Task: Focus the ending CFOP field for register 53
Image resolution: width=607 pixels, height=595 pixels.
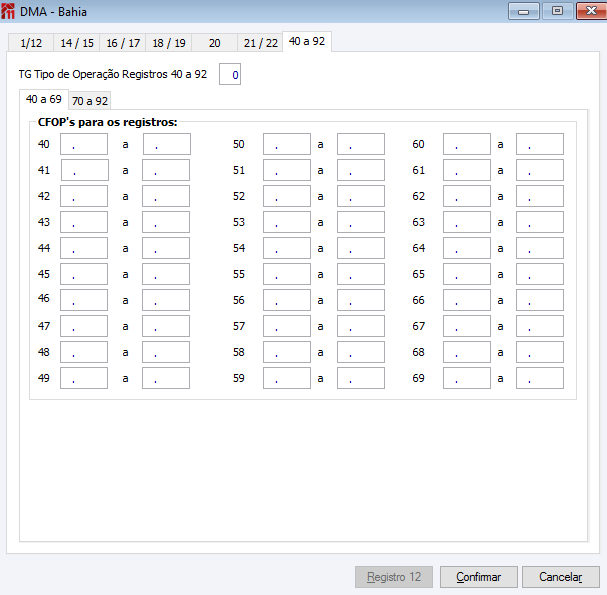Action: pyautogui.click(x=361, y=222)
